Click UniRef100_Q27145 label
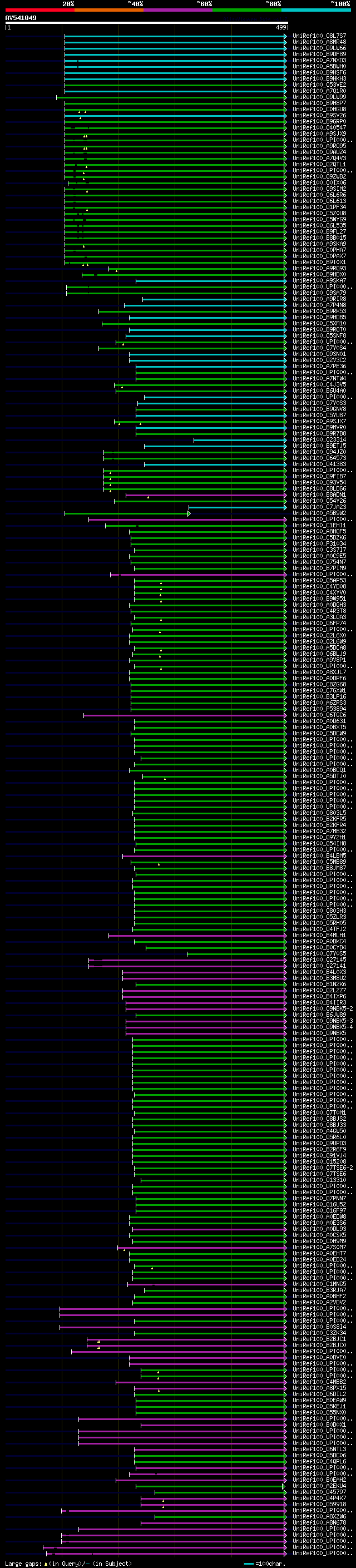Image resolution: width=356 pixels, height=1568 pixels. (x=319, y=960)
